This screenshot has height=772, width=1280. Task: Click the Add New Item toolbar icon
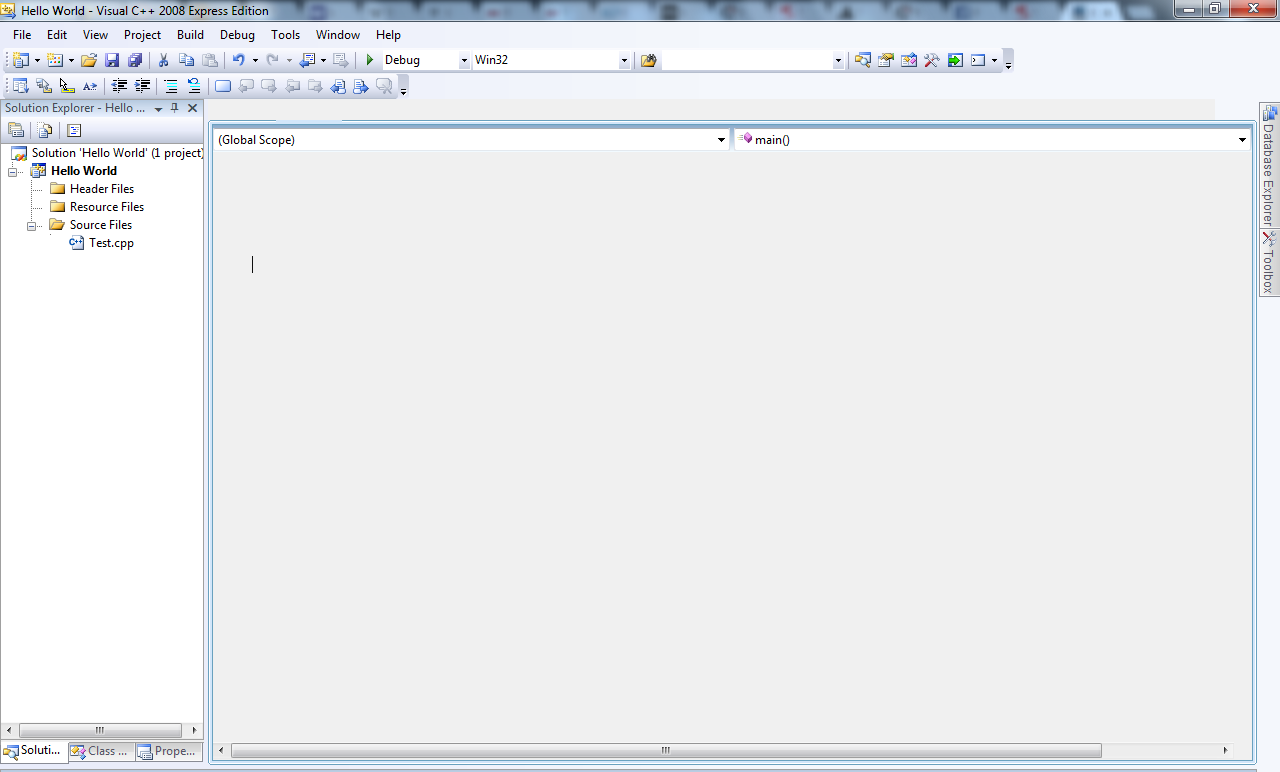click(x=55, y=60)
